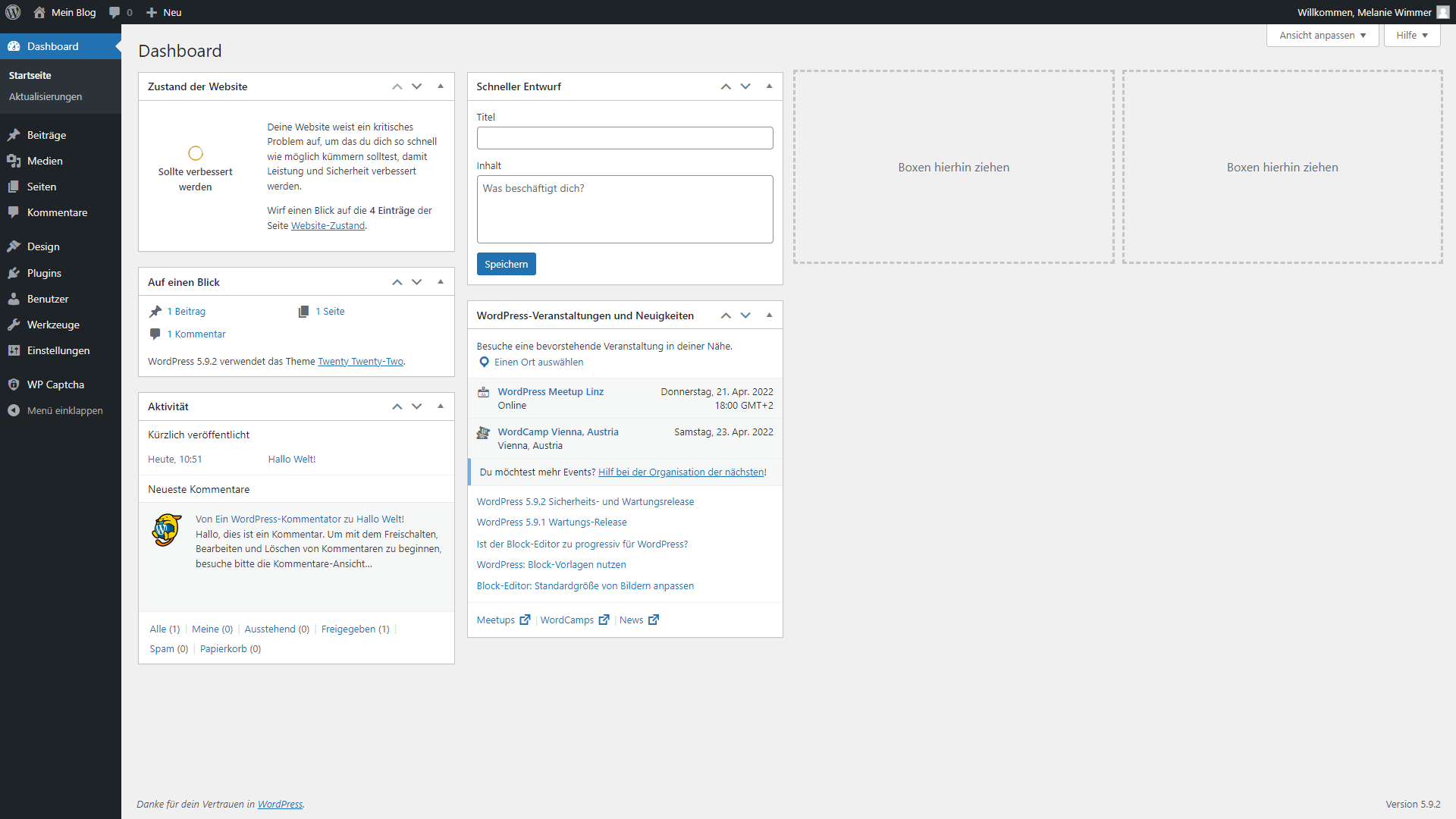Screen dimensions: 1456x819
Task: Click the Inhalt text area
Action: coord(625,209)
